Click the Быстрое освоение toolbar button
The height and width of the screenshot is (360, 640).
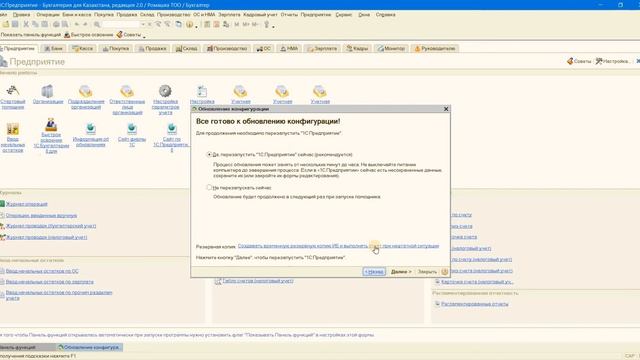[x=89, y=35]
